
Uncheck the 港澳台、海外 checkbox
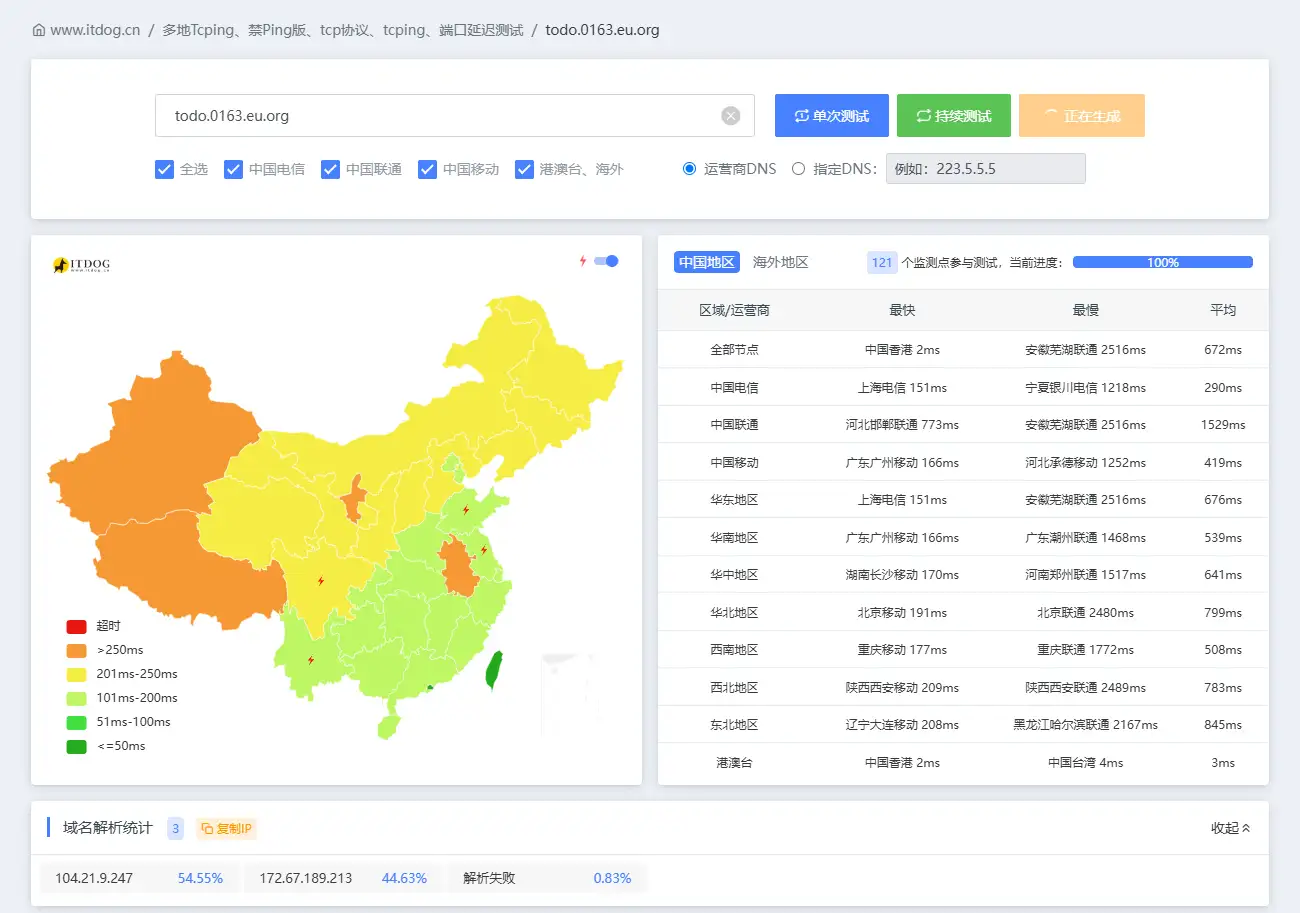[x=524, y=169]
